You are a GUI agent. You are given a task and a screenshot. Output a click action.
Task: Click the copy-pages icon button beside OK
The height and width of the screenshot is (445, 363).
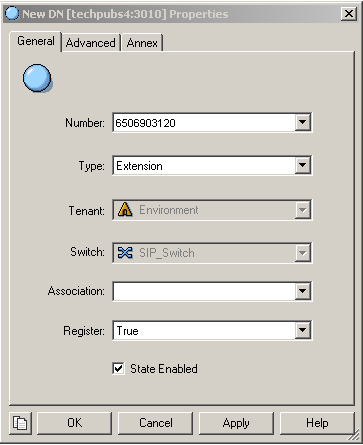20,423
